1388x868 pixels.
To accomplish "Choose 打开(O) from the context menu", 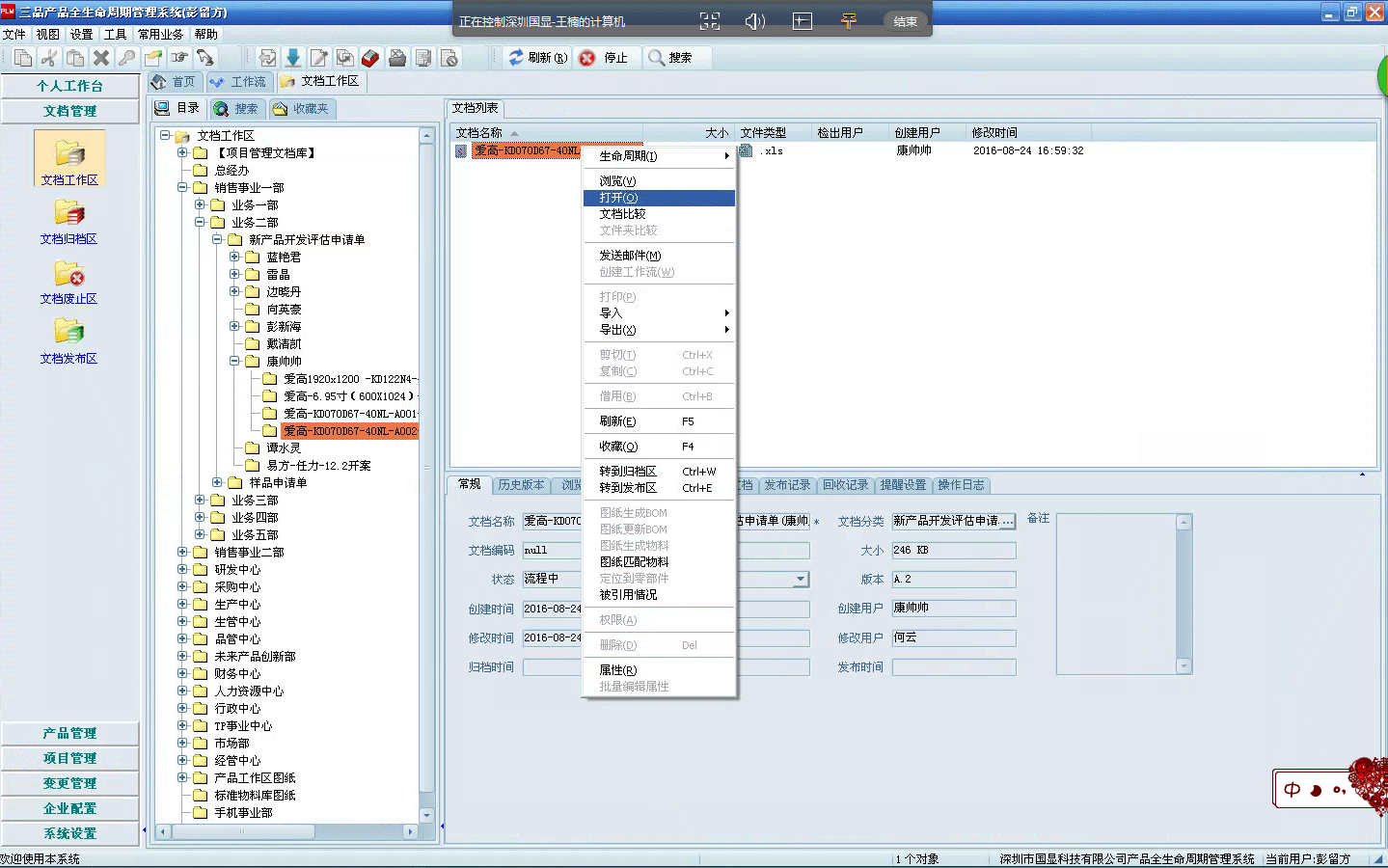I will point(619,198).
